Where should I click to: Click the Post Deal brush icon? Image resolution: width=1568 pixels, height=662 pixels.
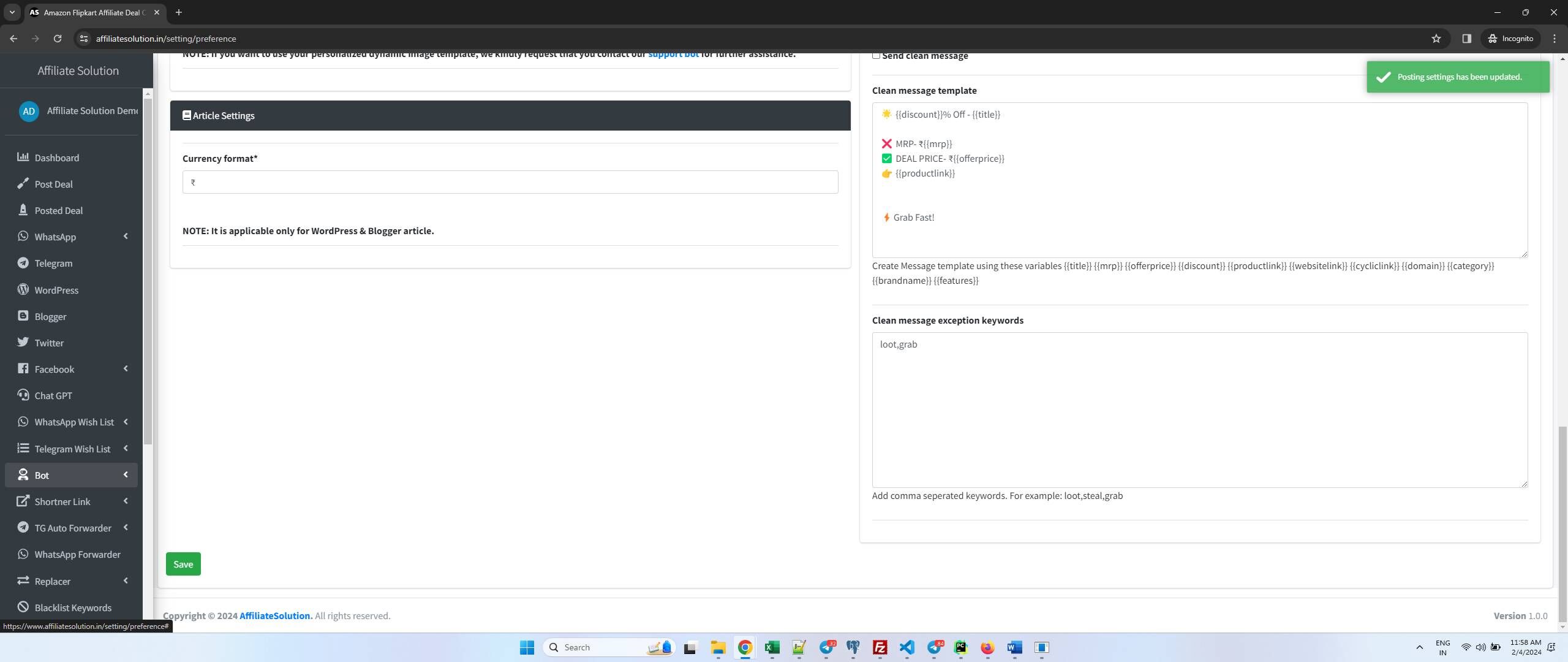[23, 183]
